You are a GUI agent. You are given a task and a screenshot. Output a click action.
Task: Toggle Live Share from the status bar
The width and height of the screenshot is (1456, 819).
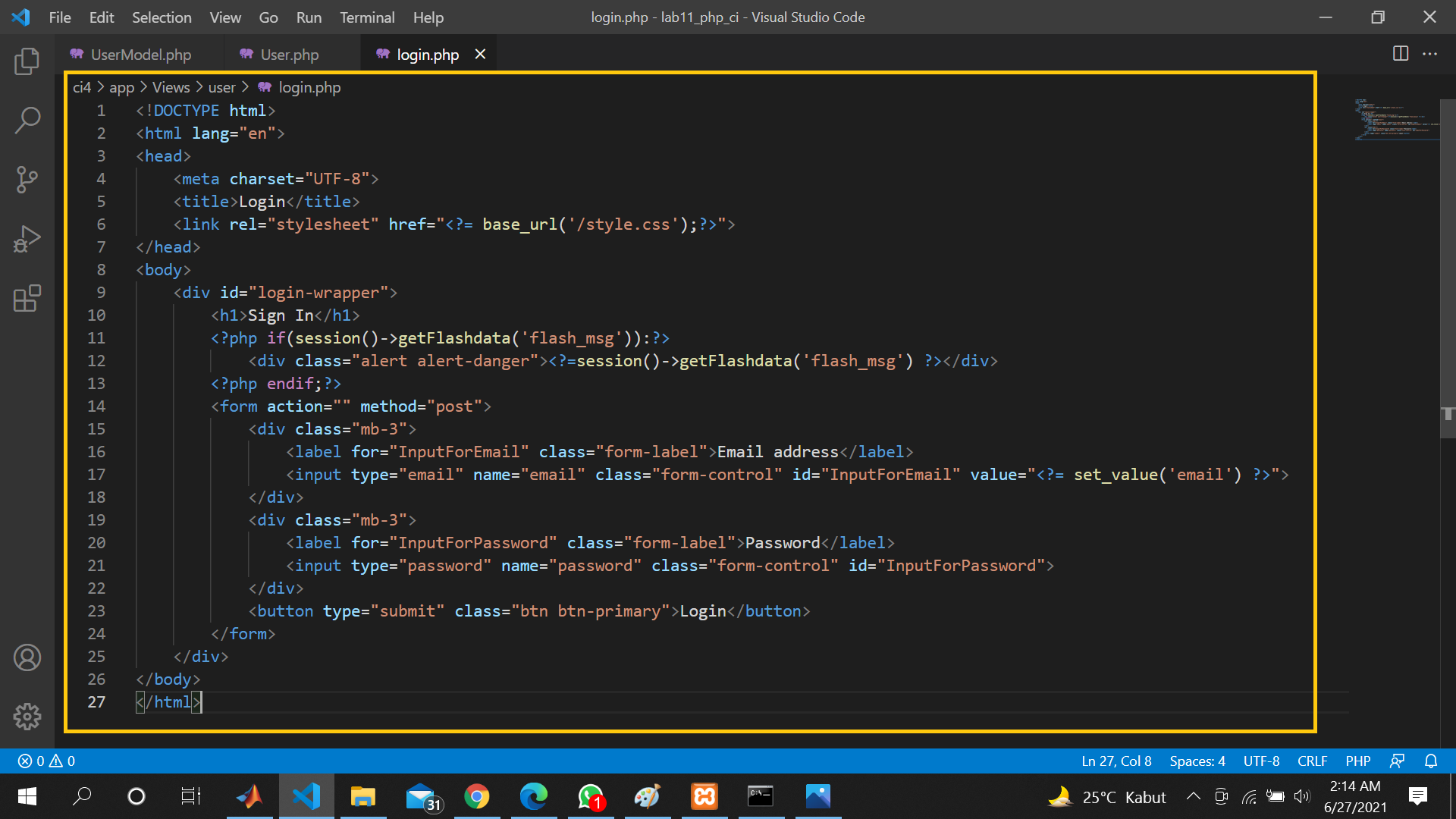point(1398,761)
